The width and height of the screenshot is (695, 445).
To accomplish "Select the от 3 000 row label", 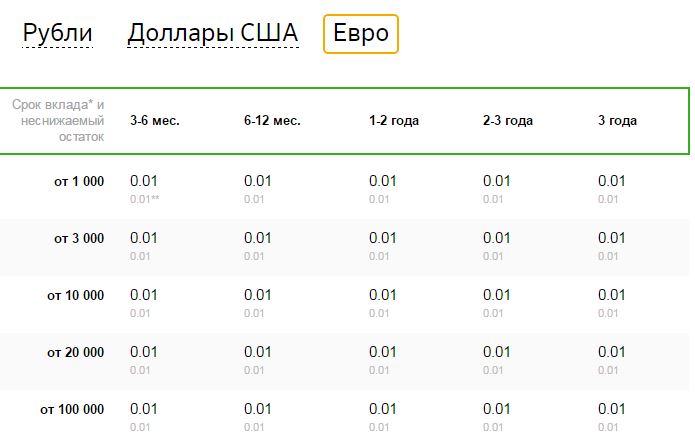I will (79, 238).
